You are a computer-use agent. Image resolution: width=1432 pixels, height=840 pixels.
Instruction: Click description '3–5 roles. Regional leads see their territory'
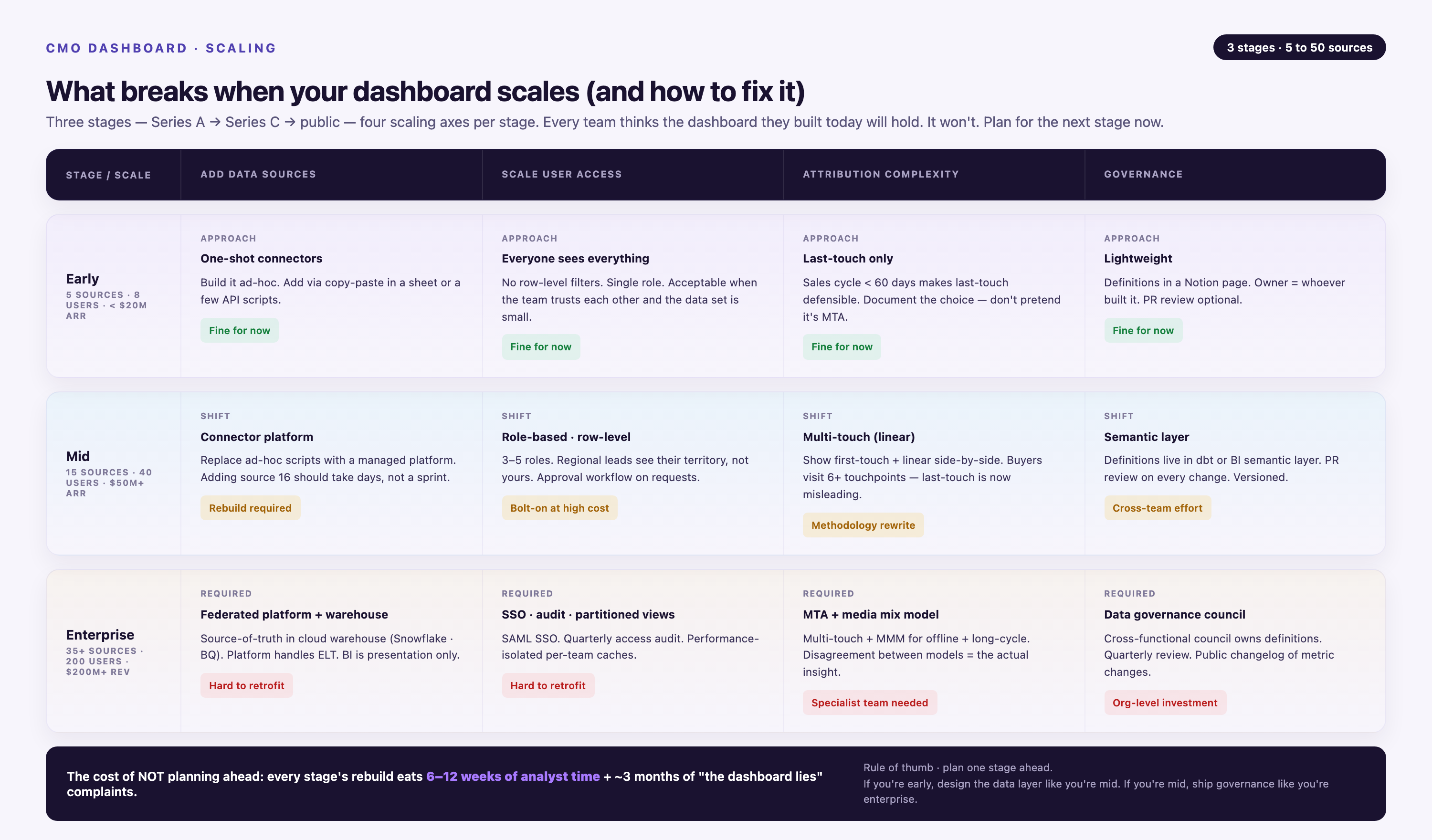pyautogui.click(x=624, y=469)
